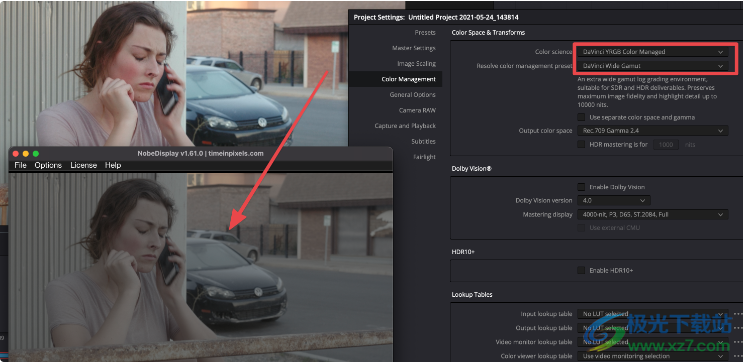Screen dimensions: 743x362
Task: Select Fairlight in the sidebar
Action: (425, 157)
